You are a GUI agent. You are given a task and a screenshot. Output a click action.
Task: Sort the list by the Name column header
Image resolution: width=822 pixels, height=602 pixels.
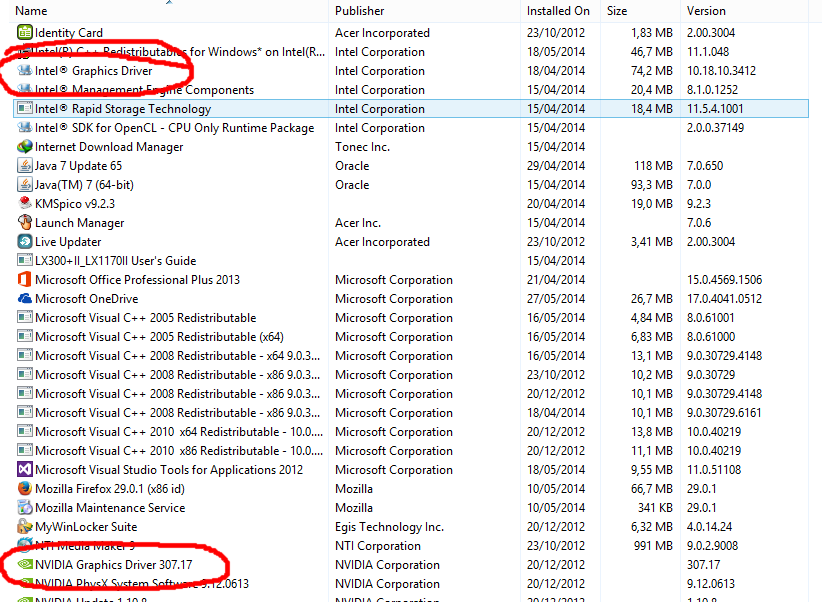point(31,10)
